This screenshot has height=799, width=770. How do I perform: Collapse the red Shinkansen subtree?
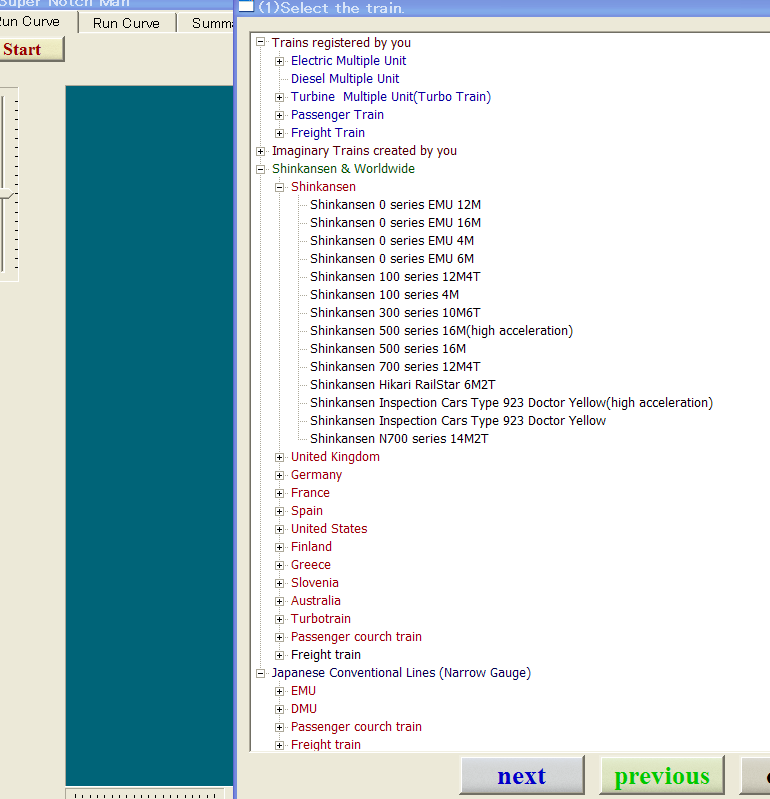point(279,187)
